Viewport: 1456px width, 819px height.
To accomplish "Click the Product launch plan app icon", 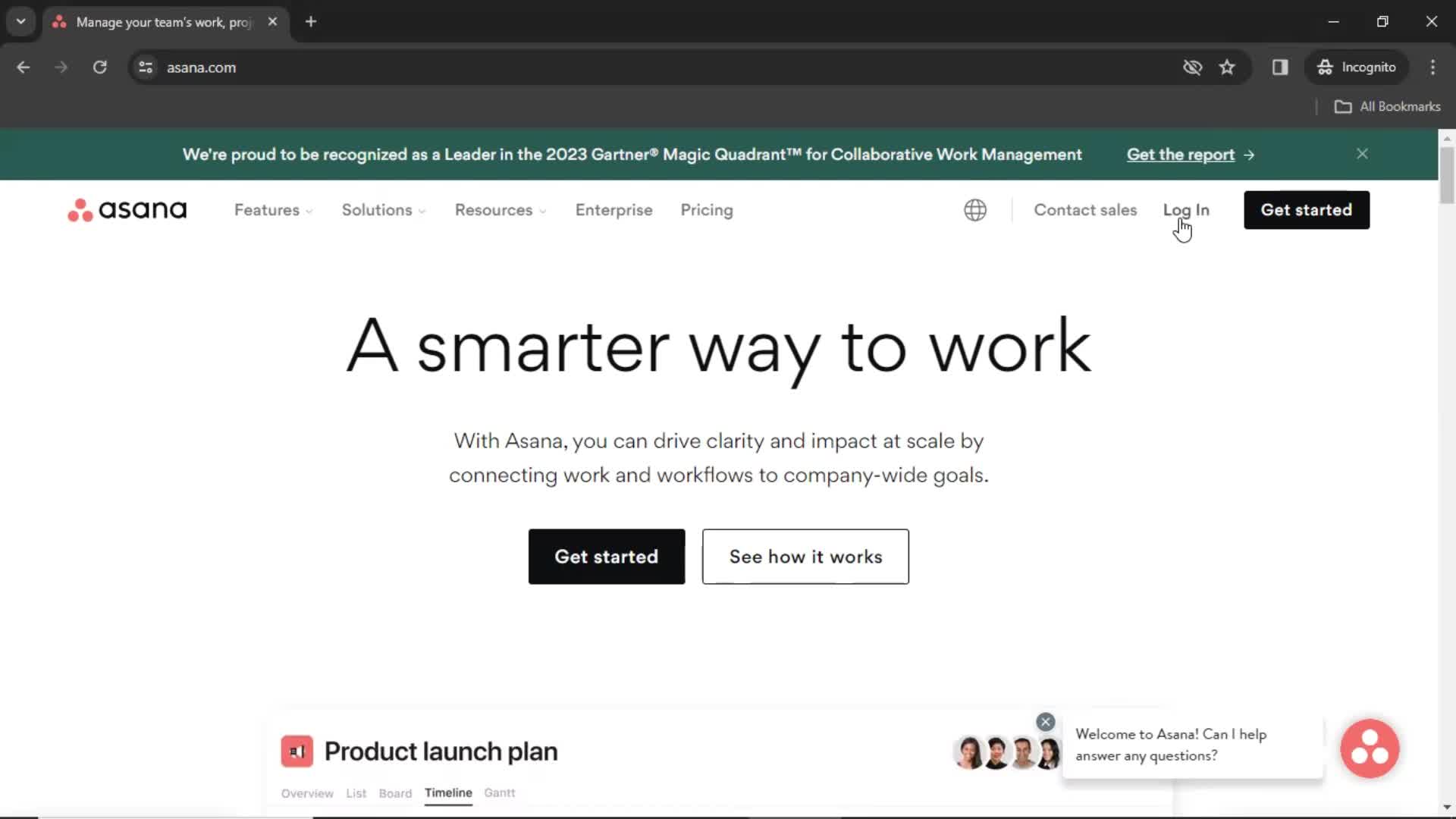I will point(296,751).
